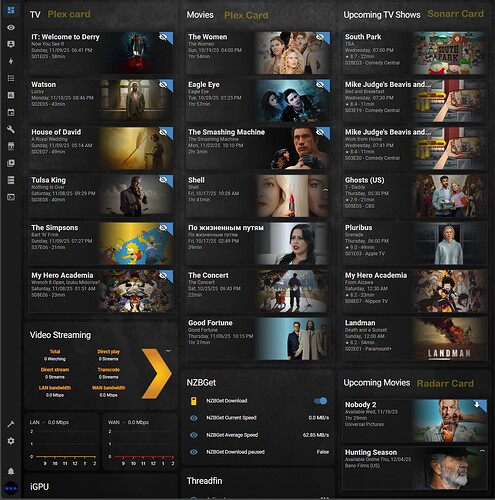Open the store (HACS) sidebar icon
Screen dimensions: 495x500
tap(11, 146)
